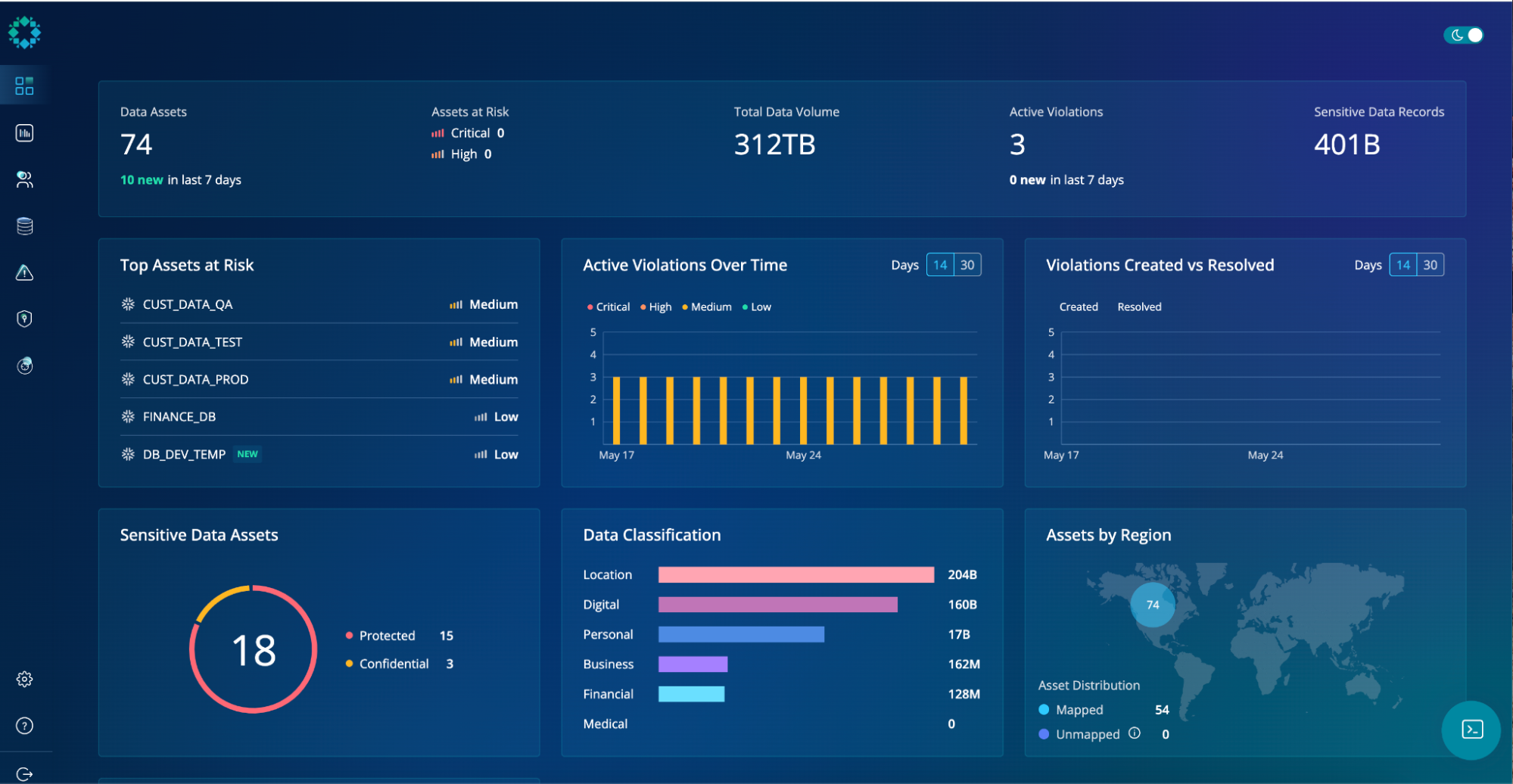
Task: Switch Active Violations chart to 30 days
Action: pyautogui.click(x=967, y=264)
